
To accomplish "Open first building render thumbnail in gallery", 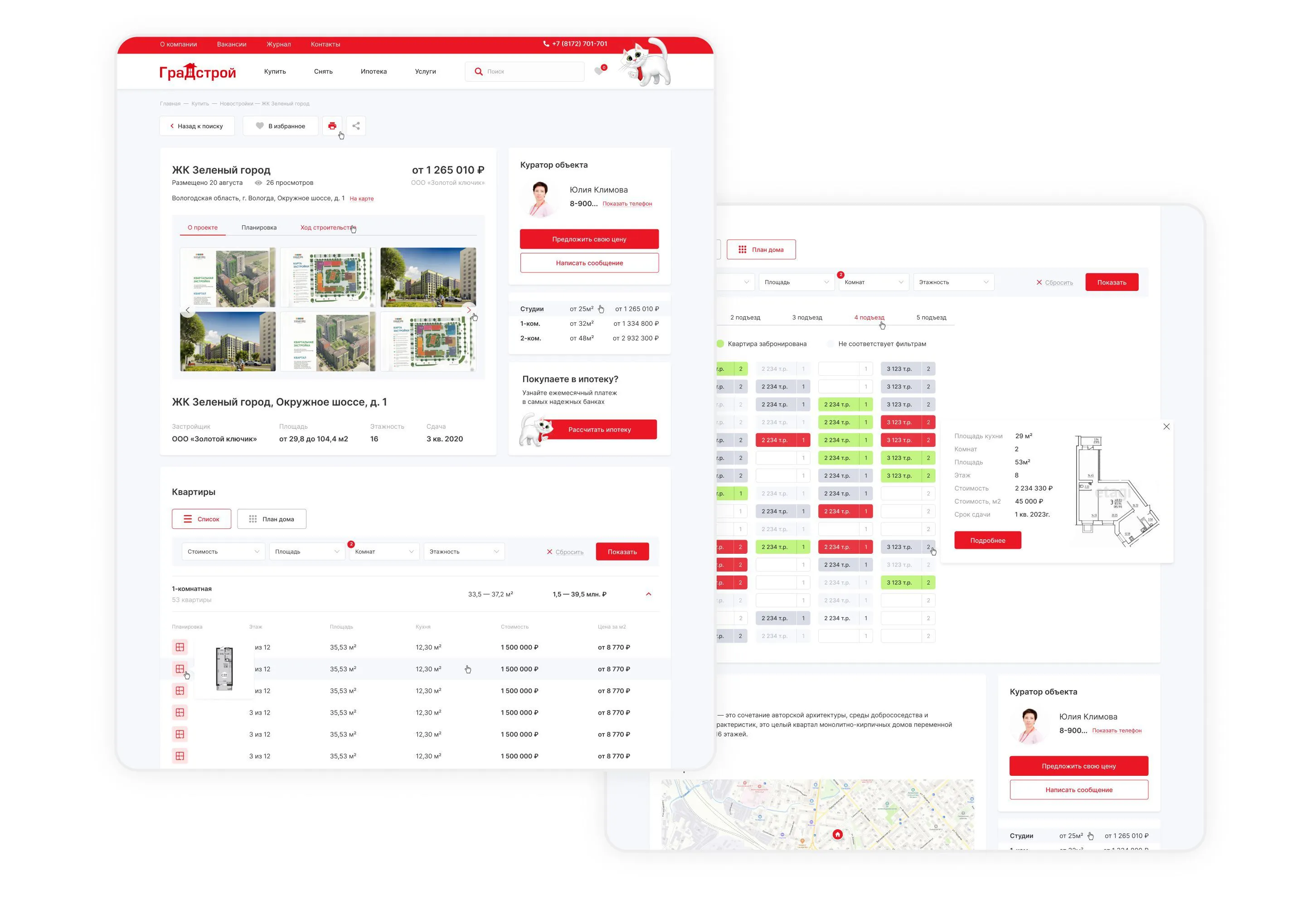I will [x=428, y=277].
